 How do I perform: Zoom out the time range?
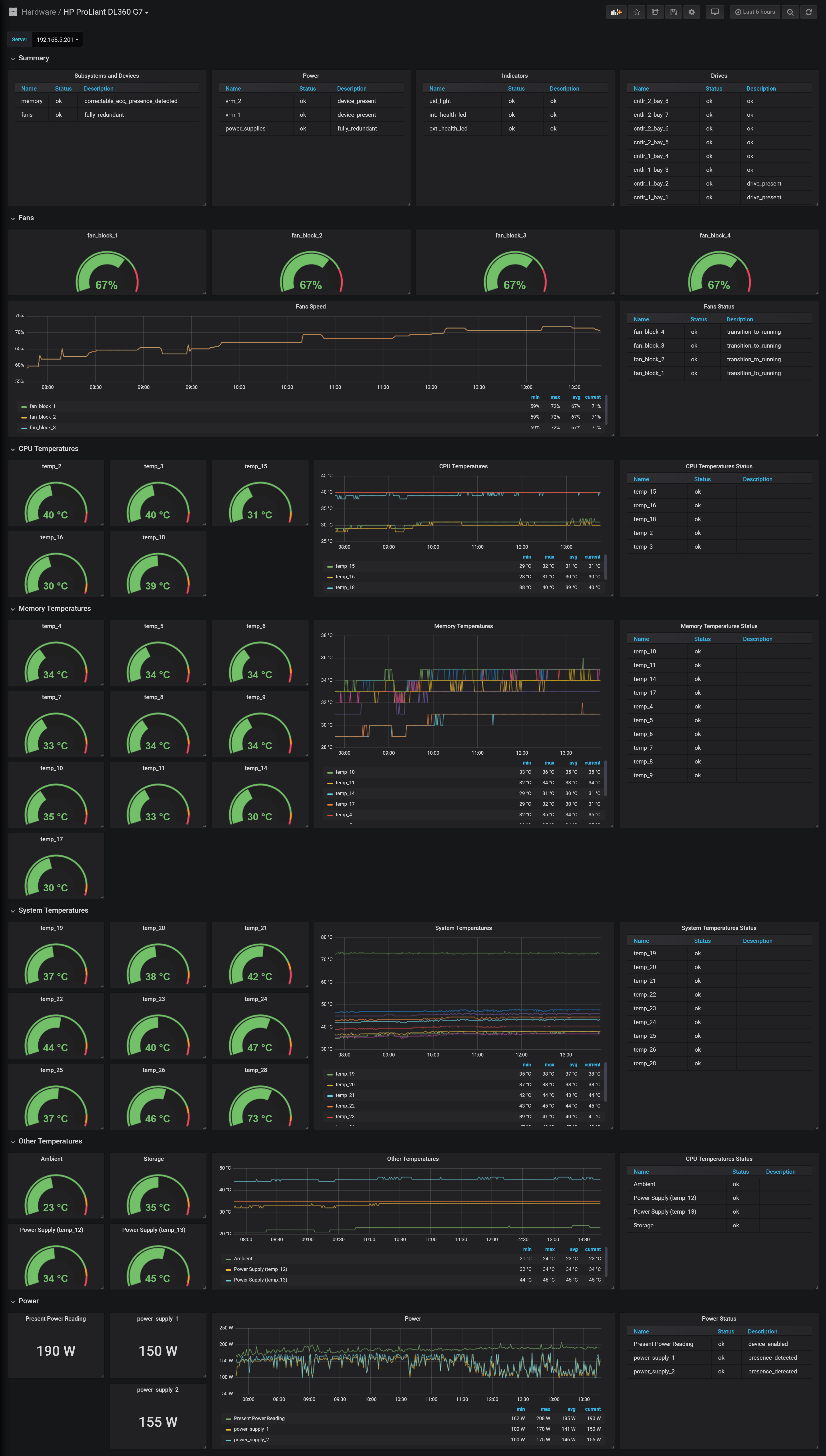pyautogui.click(x=790, y=12)
